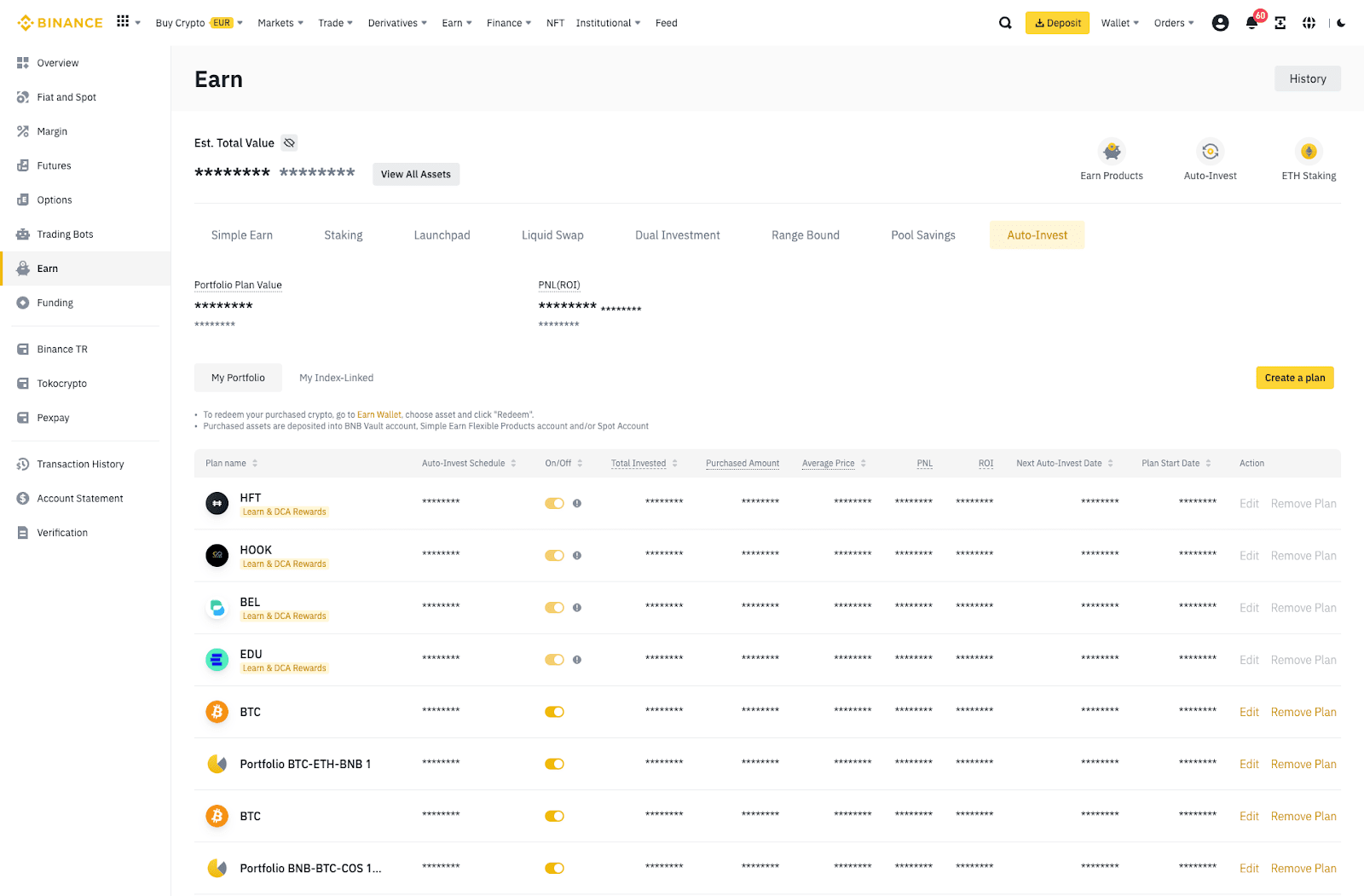Switch to the Launchpad tab

[442, 235]
